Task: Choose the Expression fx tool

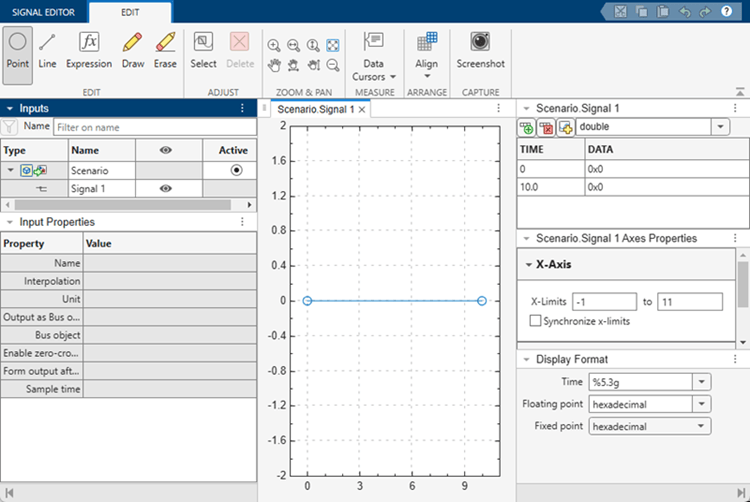Action: click(89, 52)
